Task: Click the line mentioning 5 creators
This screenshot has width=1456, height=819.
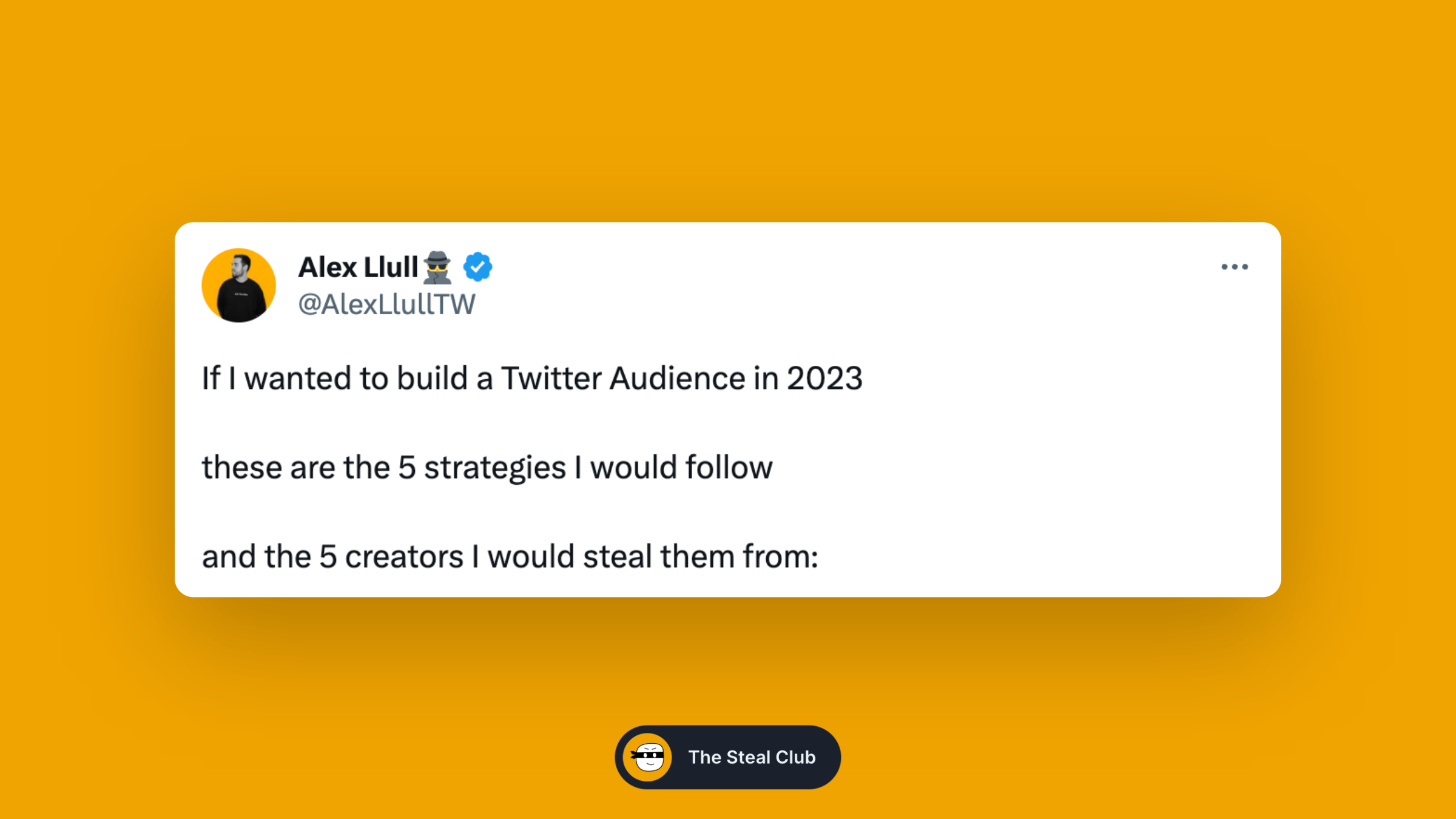Action: click(x=510, y=556)
